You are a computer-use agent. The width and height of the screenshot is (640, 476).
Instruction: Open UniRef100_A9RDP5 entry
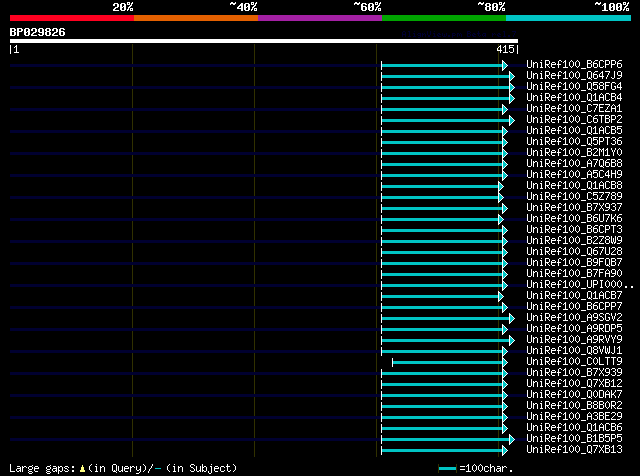click(574, 329)
